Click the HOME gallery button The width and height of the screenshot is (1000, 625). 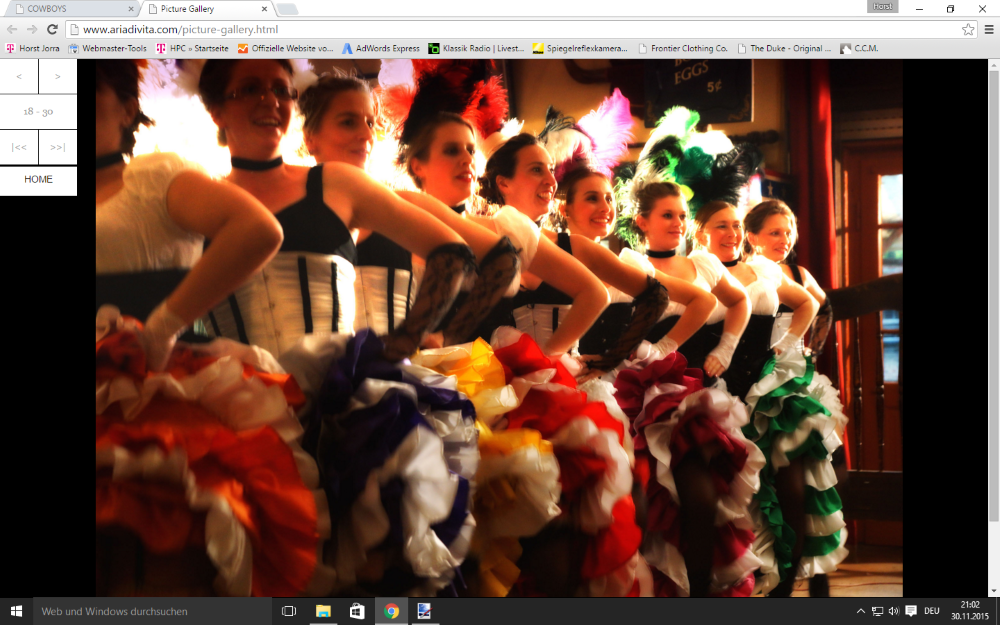38,180
